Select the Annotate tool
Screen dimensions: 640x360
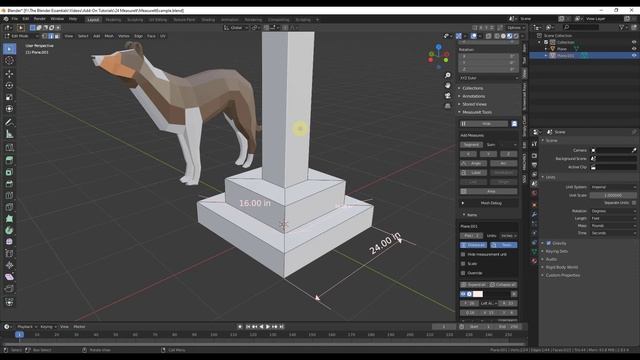click(9, 122)
